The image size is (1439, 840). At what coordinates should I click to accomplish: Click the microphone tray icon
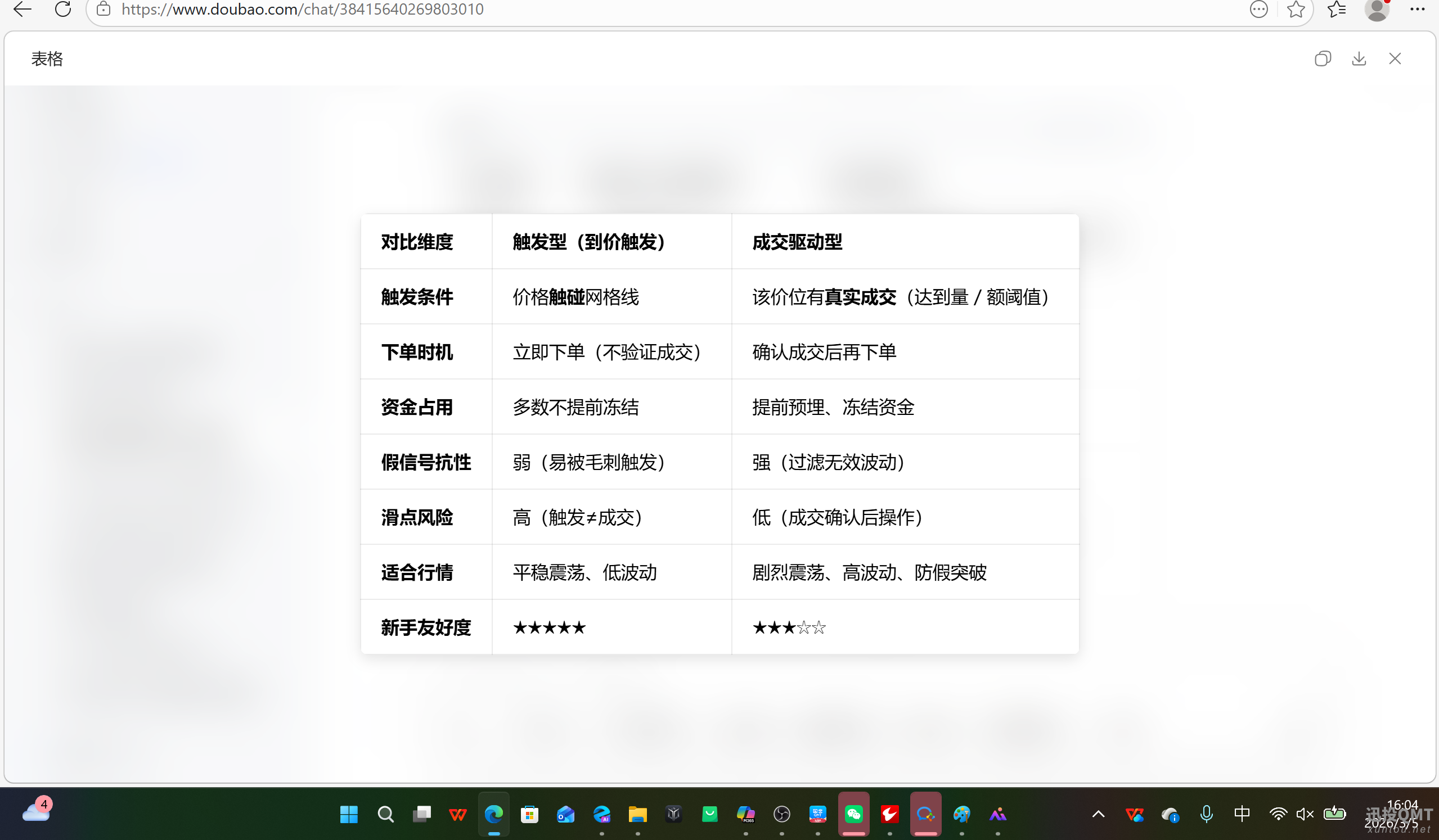[1206, 814]
